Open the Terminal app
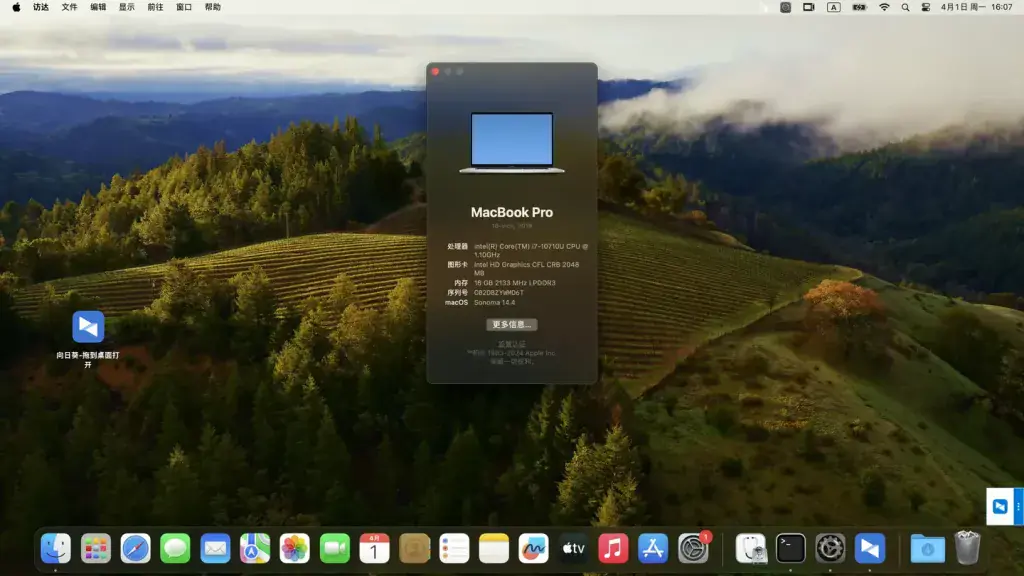 pyautogui.click(x=790, y=548)
